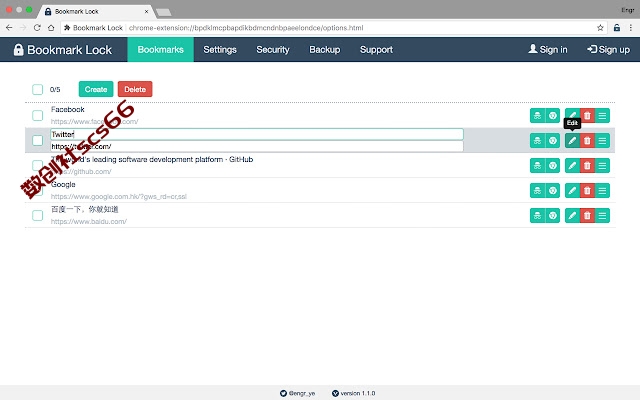Bookmark this page with star icon
The image size is (640, 400).
click(600, 28)
